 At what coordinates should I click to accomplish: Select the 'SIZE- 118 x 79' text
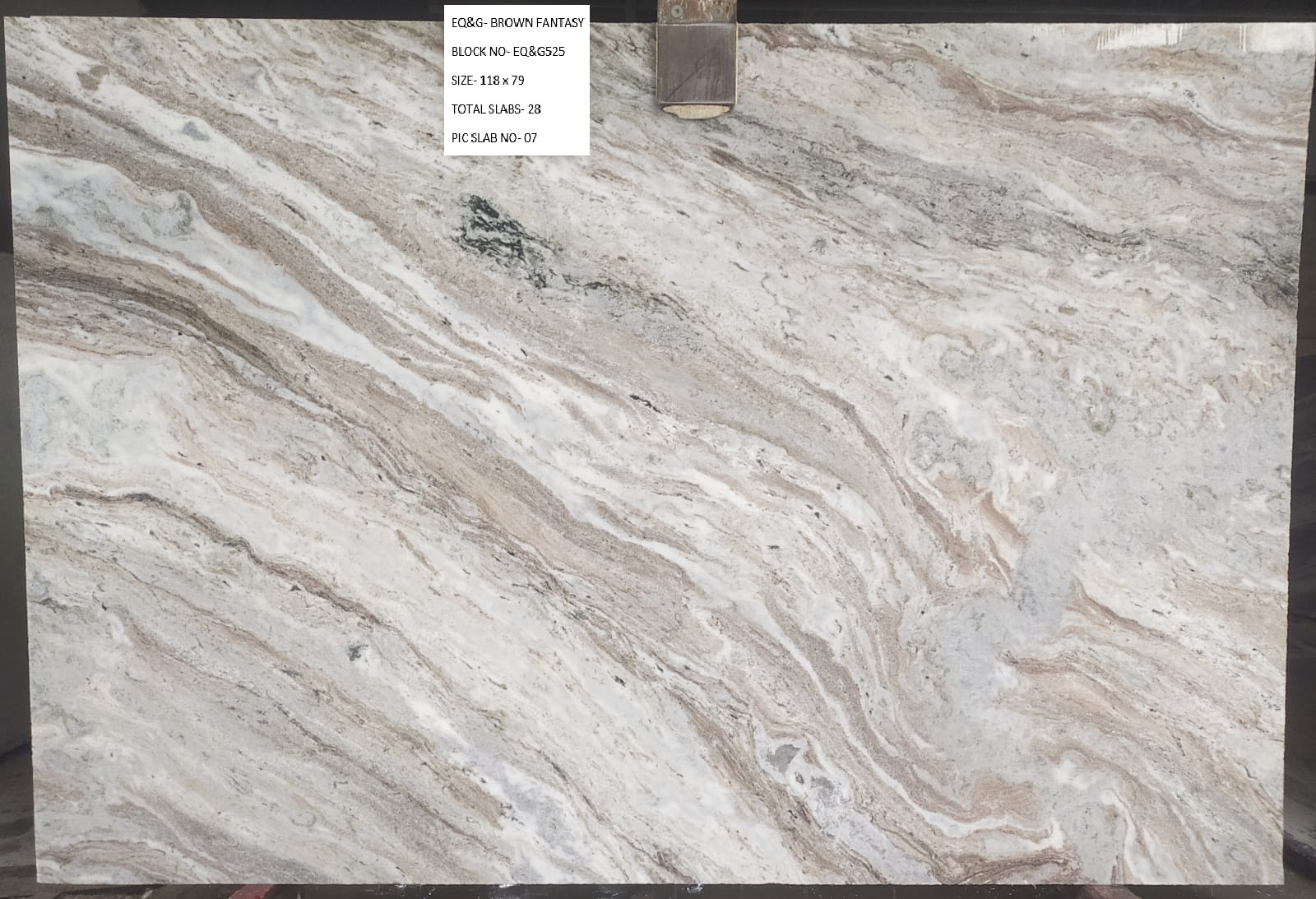point(488,80)
